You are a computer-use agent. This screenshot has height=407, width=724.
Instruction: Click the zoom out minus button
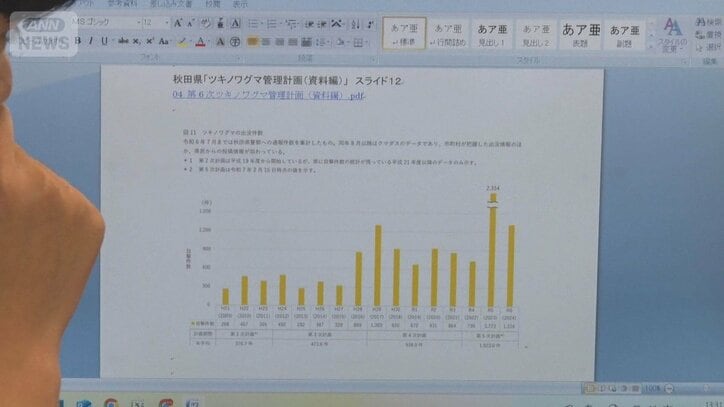coord(669,389)
